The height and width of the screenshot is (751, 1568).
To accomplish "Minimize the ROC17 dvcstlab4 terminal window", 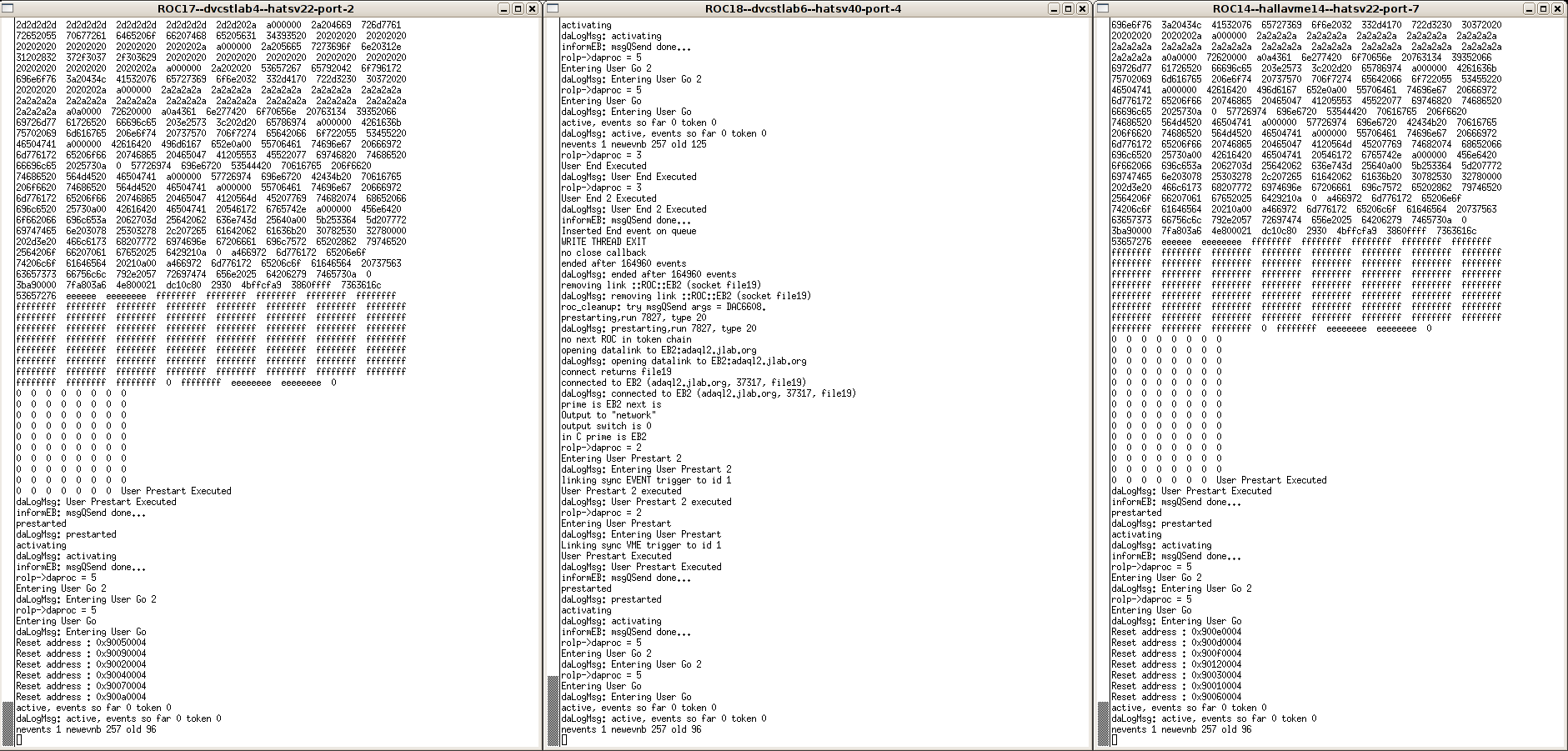I will [x=504, y=8].
